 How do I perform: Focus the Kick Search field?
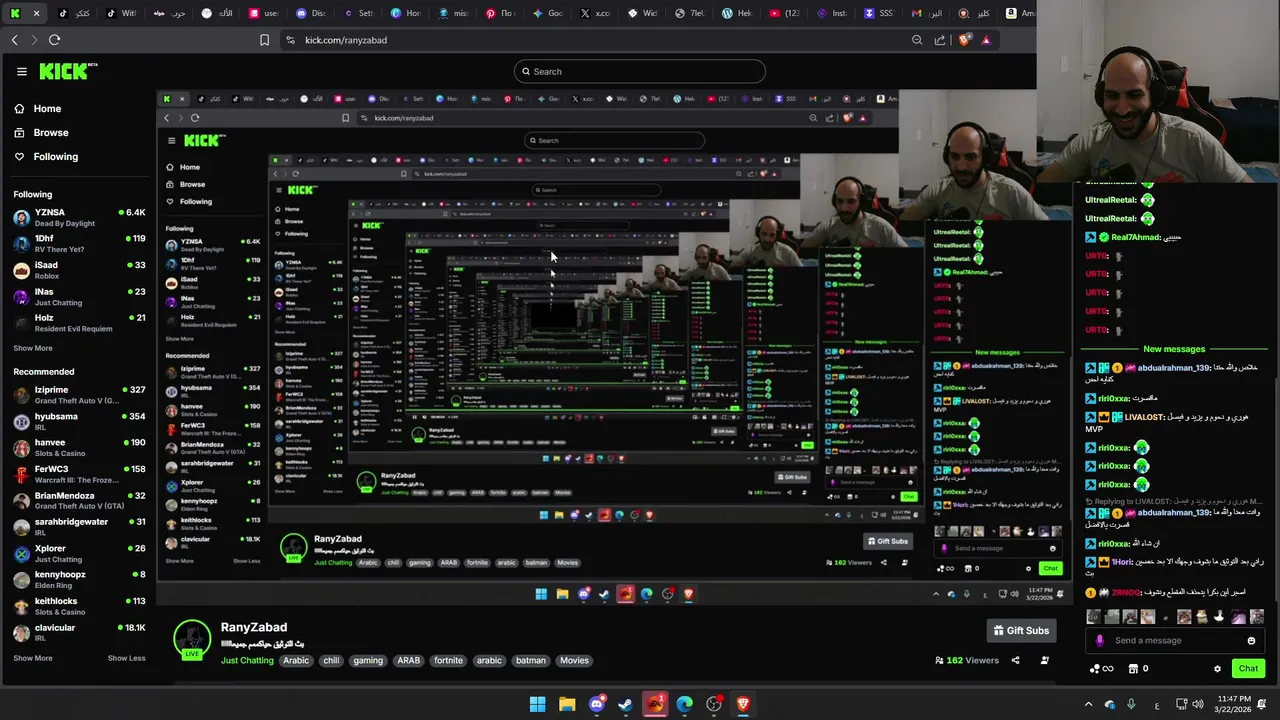(640, 71)
